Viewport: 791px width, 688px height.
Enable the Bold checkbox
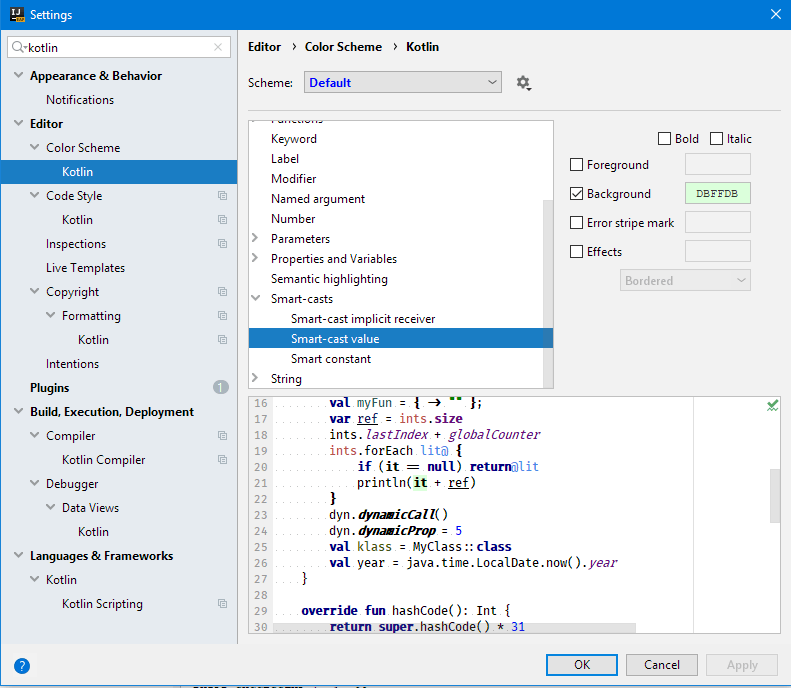pos(665,139)
